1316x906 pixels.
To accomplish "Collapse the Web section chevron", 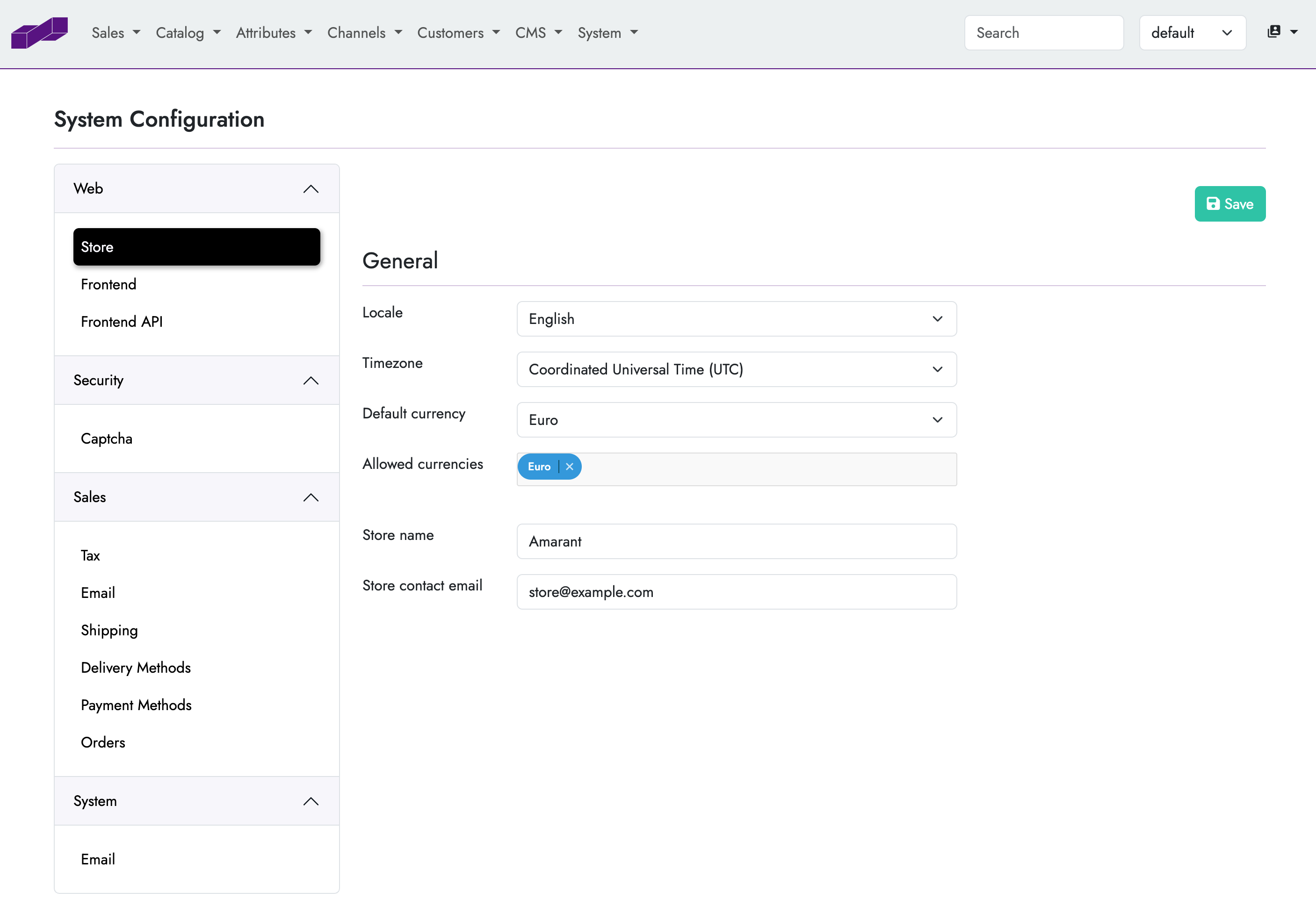I will (311, 189).
